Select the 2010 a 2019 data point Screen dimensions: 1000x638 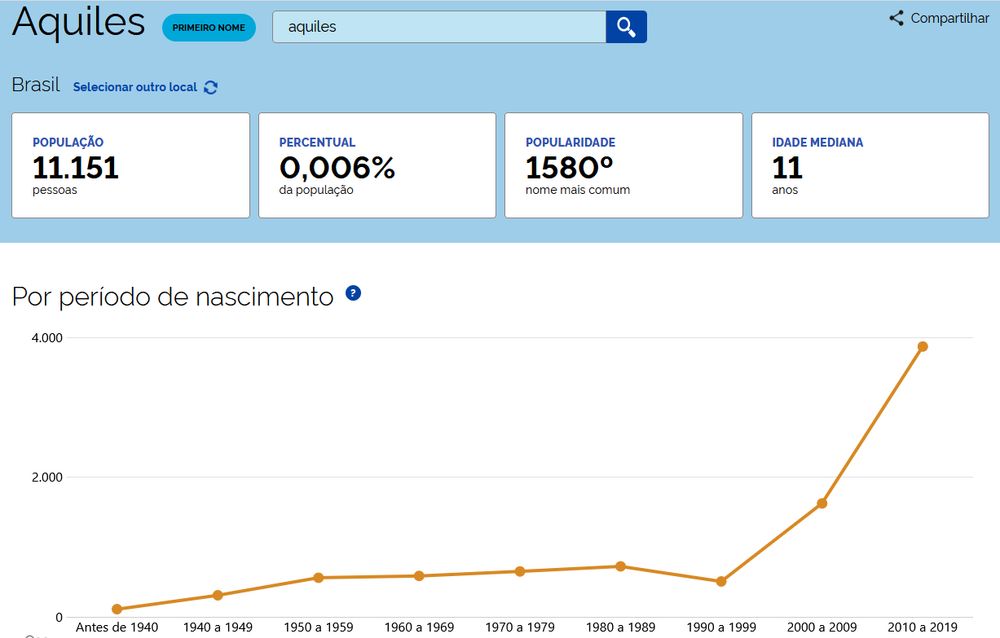922,346
